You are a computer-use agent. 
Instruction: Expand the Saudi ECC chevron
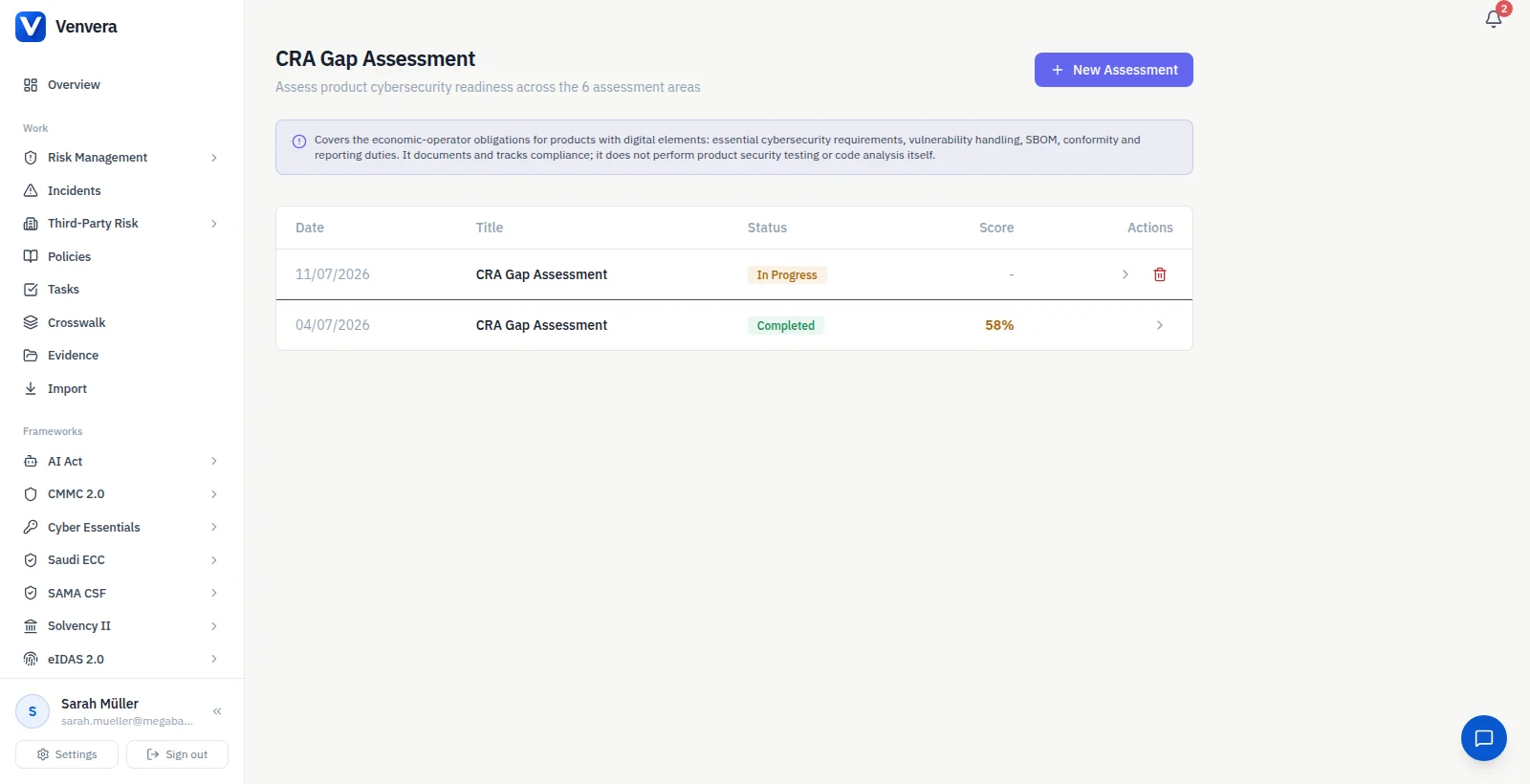click(214, 560)
